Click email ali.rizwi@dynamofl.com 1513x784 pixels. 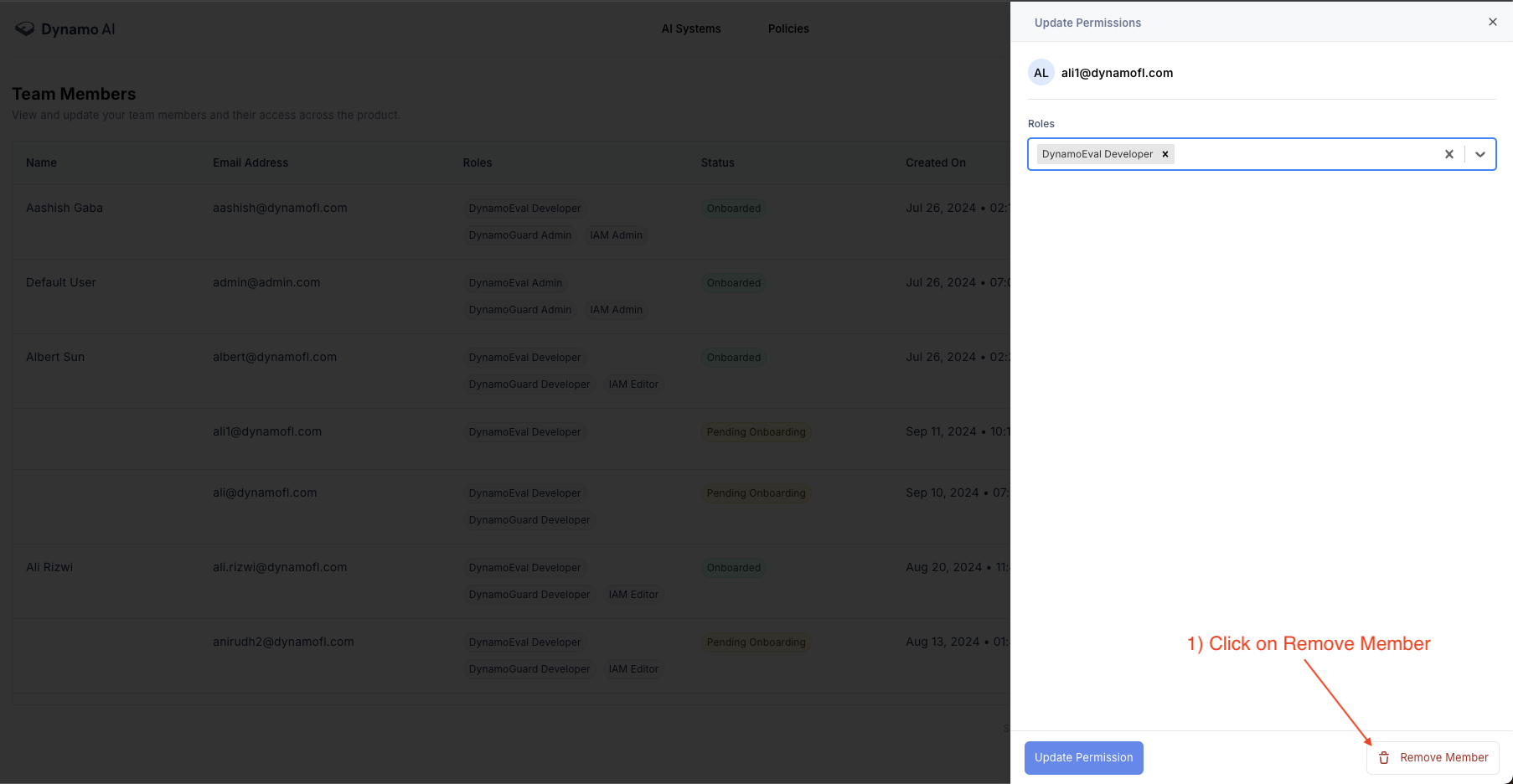coord(280,567)
